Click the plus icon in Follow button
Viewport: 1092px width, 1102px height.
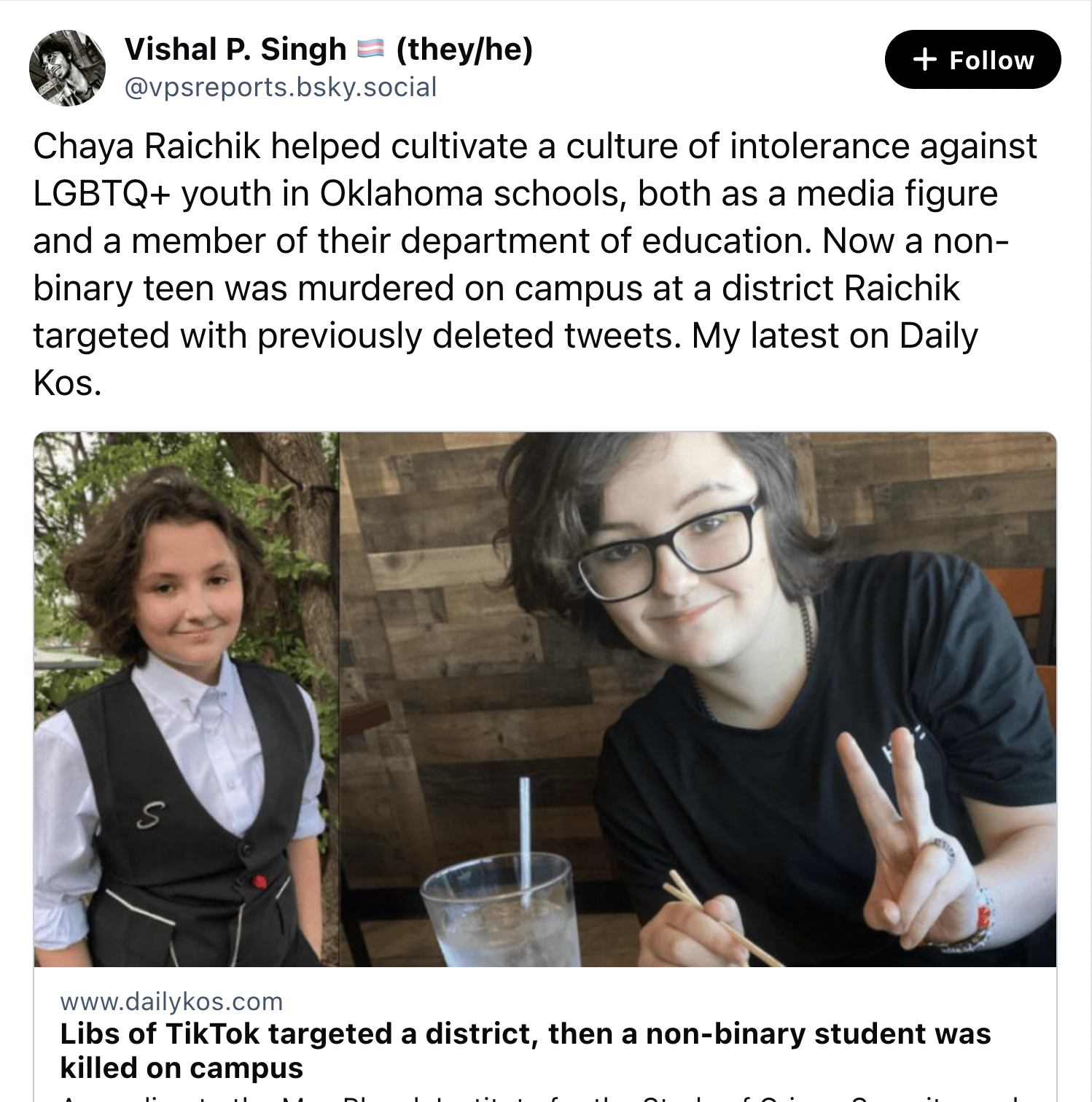pyautogui.click(x=924, y=60)
